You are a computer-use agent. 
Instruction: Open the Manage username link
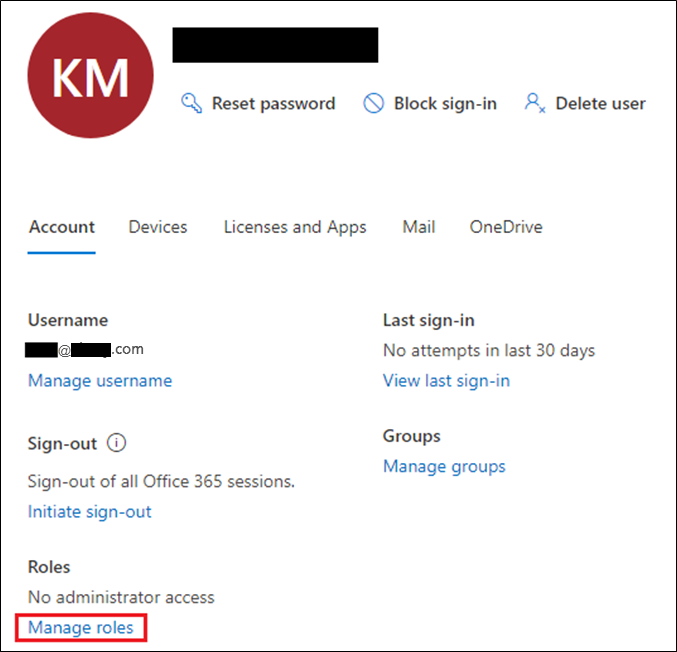pyautogui.click(x=100, y=380)
